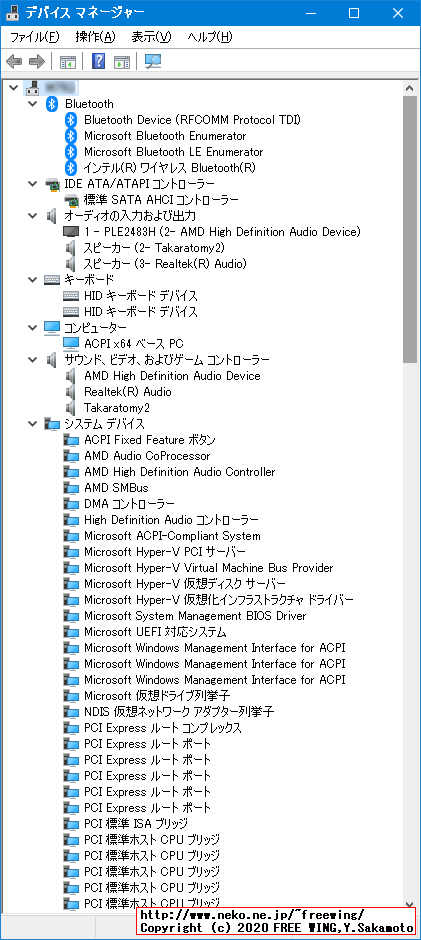
Task: Click the vertical scrollbar thumb
Action: 410,229
